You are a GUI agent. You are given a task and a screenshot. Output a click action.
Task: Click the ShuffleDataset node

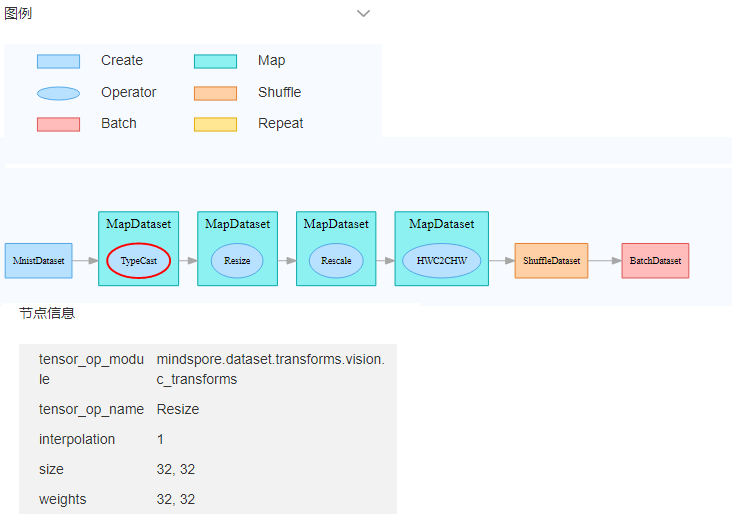551,261
